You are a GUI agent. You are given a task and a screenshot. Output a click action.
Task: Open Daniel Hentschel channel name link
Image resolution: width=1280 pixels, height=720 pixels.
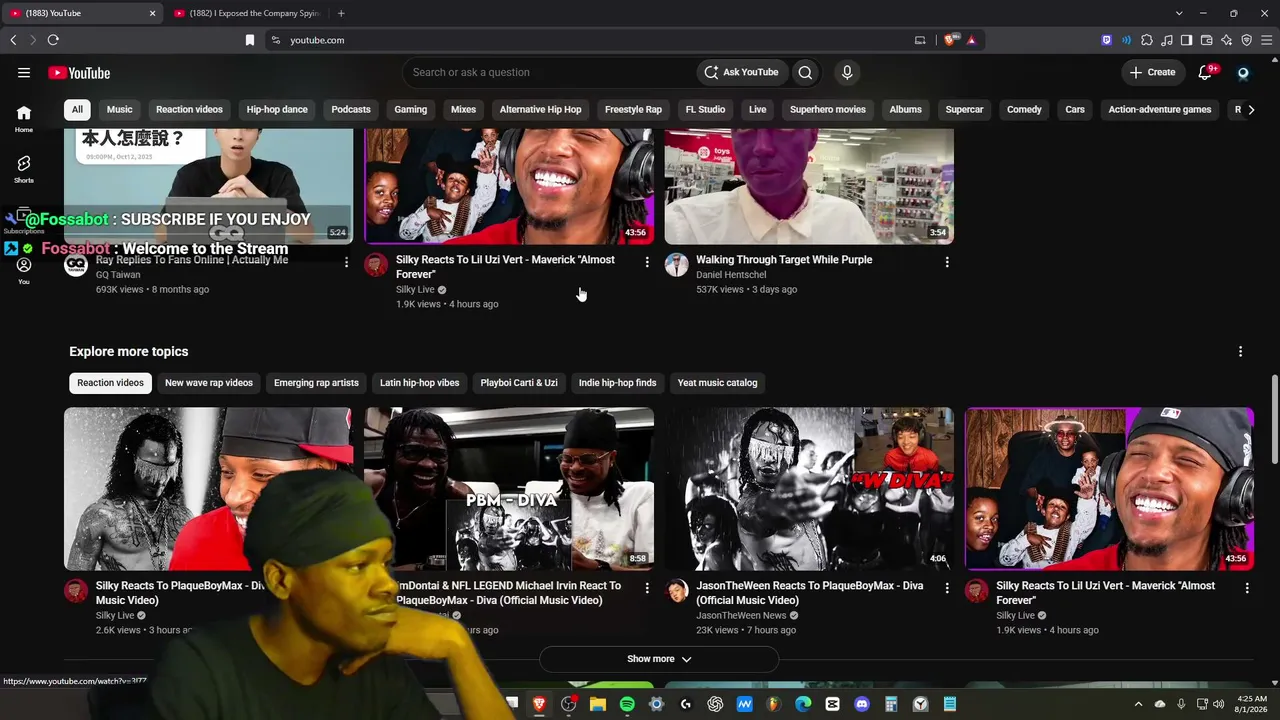(731, 275)
